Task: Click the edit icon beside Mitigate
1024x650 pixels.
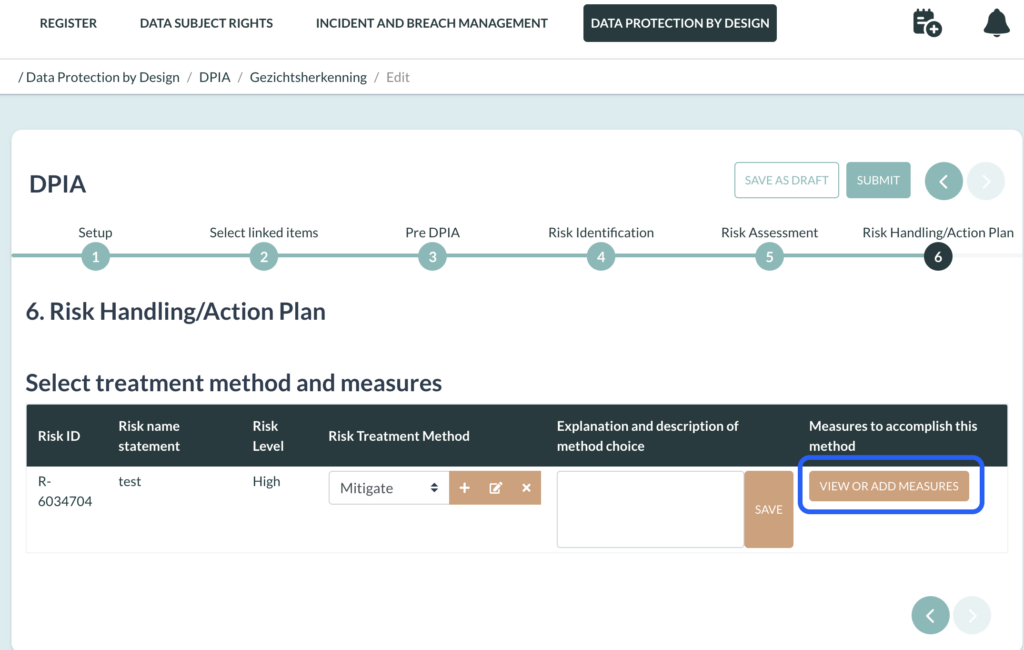Action: pyautogui.click(x=496, y=488)
